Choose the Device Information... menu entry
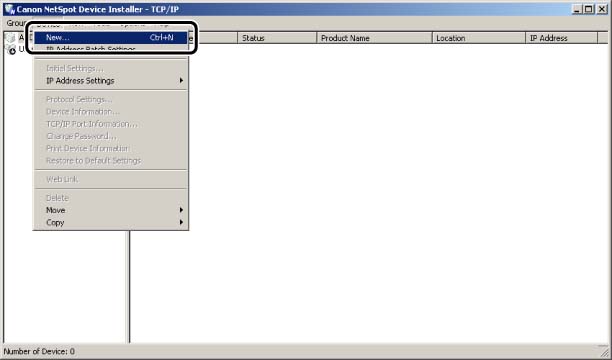This screenshot has height=360, width=612. pyautogui.click(x=111, y=112)
